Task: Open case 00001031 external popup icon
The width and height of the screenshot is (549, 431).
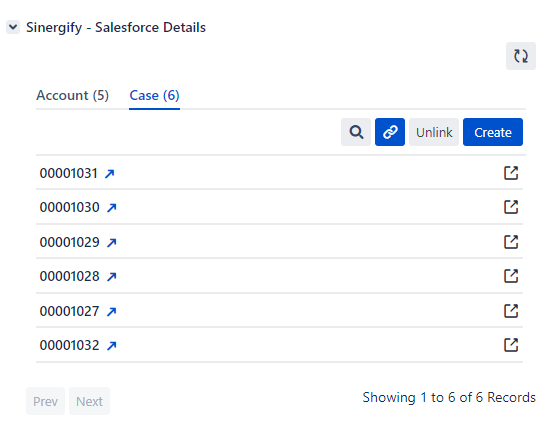Action: 511,173
